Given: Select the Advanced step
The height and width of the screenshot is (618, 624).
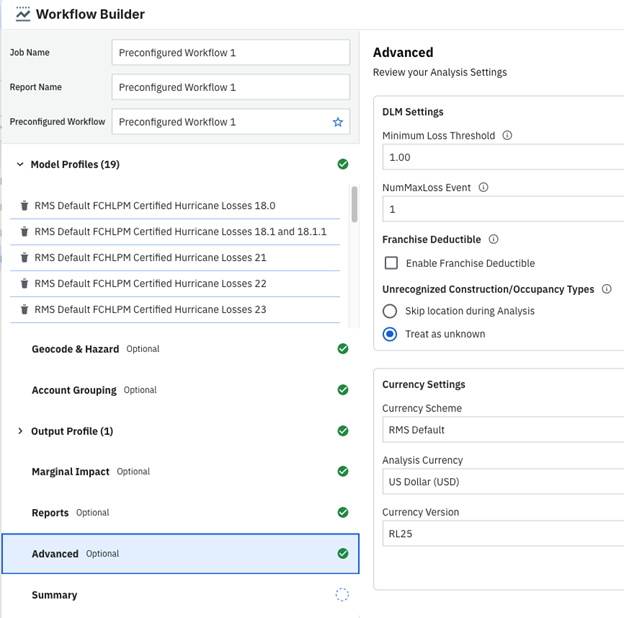Looking at the screenshot, I should coord(180,554).
